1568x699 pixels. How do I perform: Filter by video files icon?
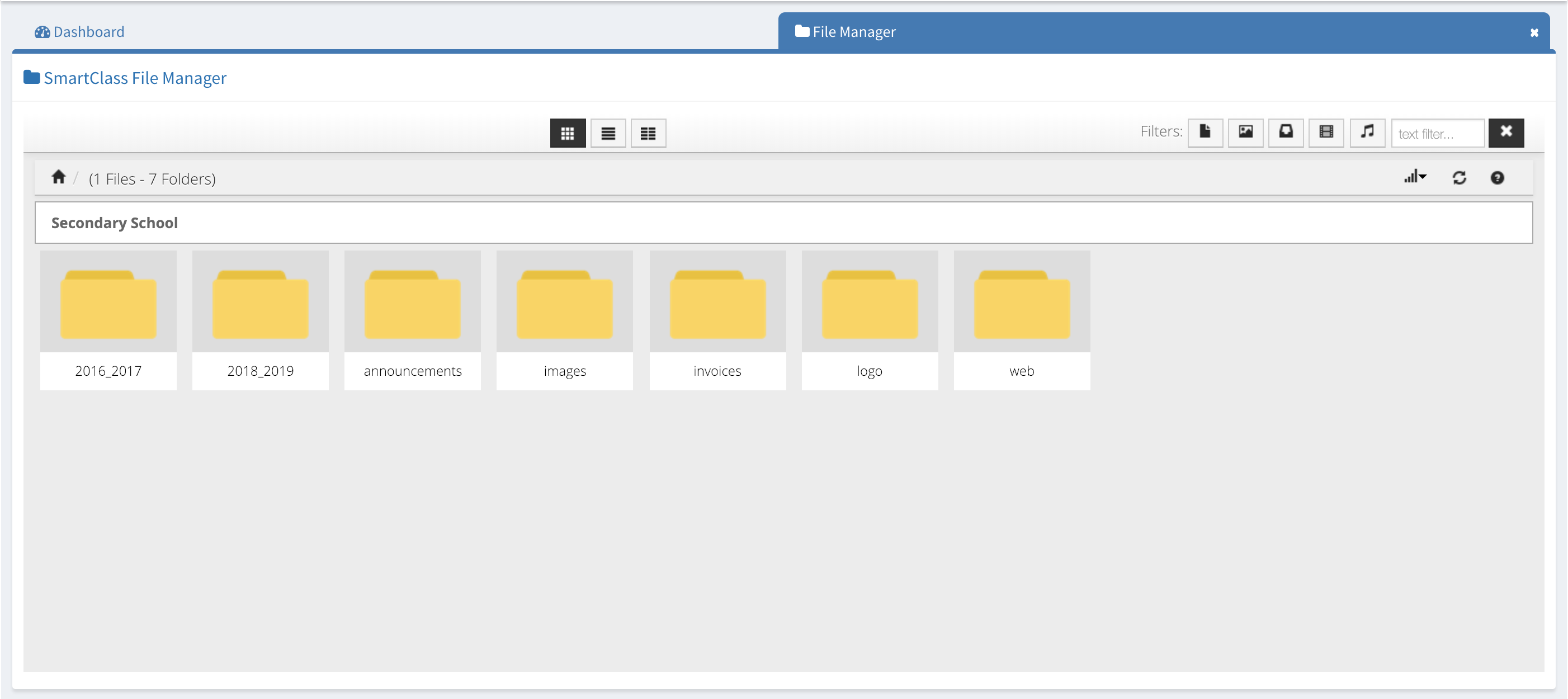pyautogui.click(x=1326, y=131)
